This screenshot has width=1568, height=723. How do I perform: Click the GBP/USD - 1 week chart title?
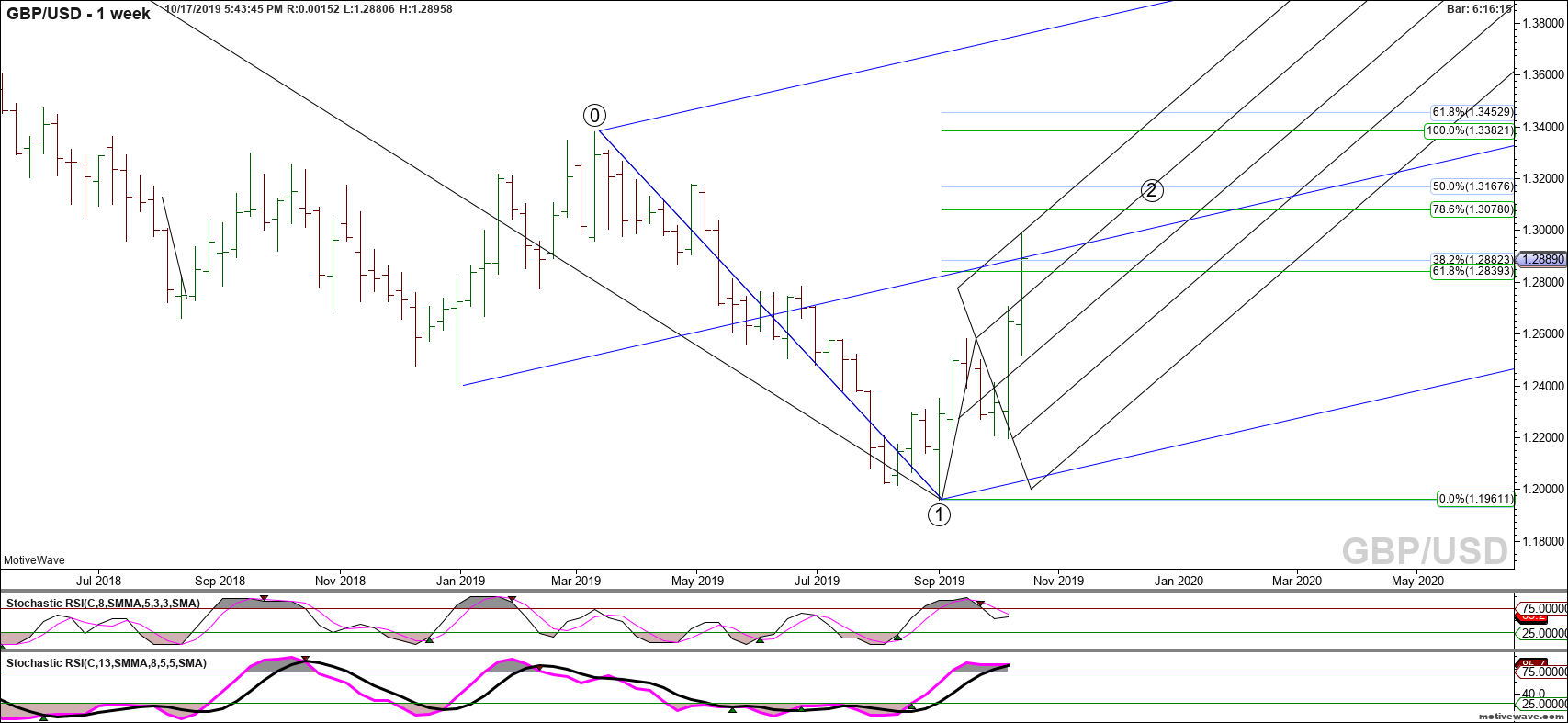click(79, 14)
